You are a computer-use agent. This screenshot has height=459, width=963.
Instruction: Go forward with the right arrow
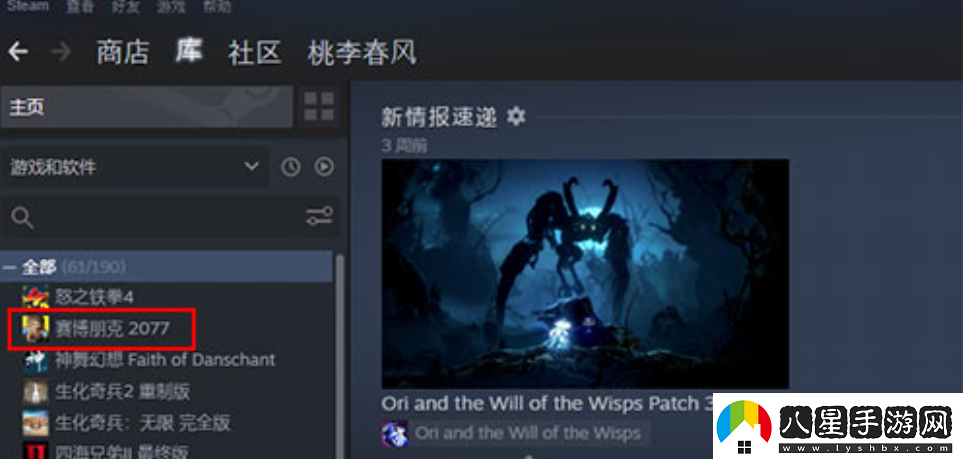pyautogui.click(x=61, y=52)
